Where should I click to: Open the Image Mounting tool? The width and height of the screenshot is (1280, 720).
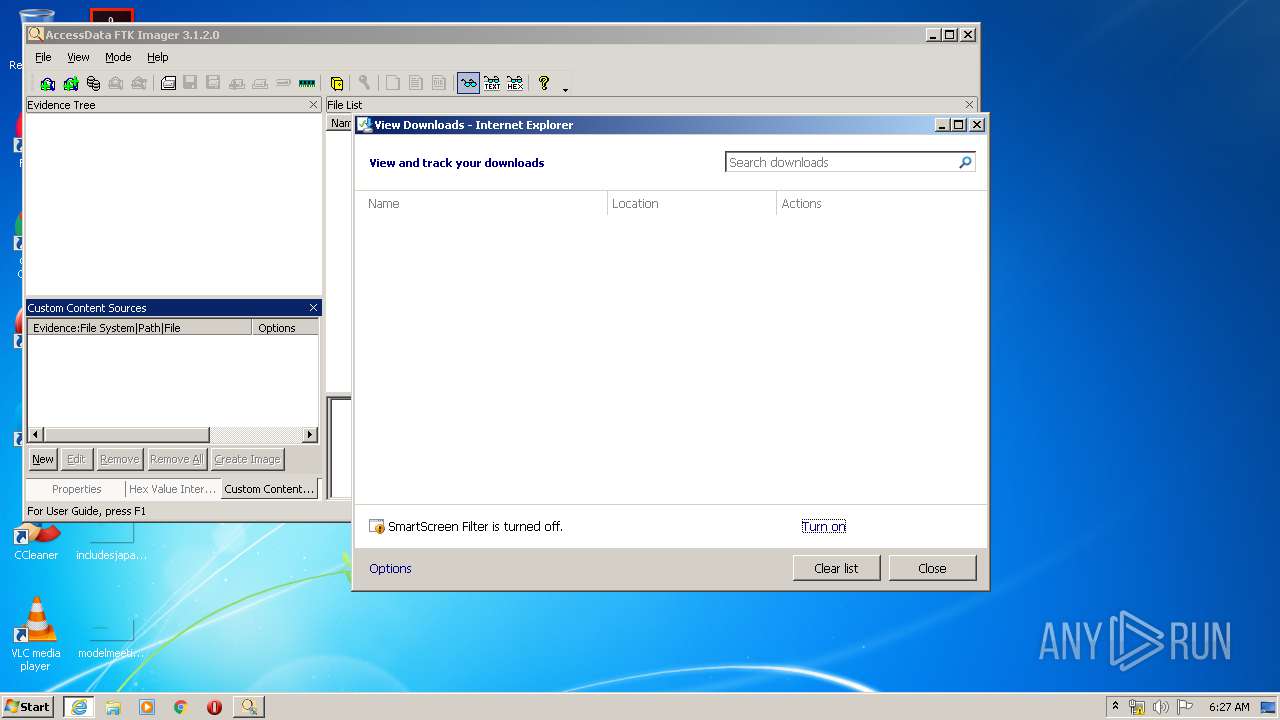tap(93, 83)
